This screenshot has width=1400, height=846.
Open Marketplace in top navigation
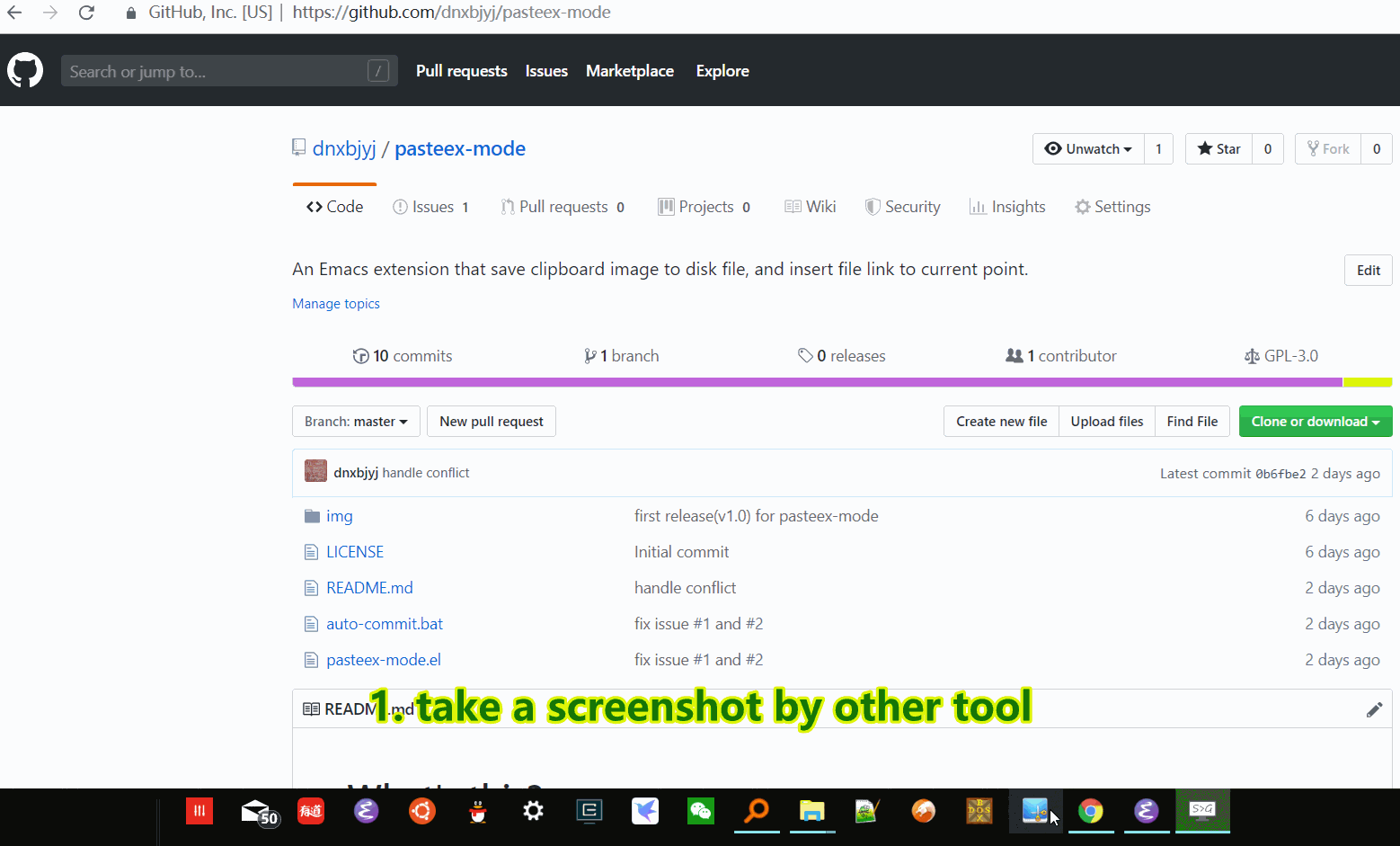click(630, 71)
